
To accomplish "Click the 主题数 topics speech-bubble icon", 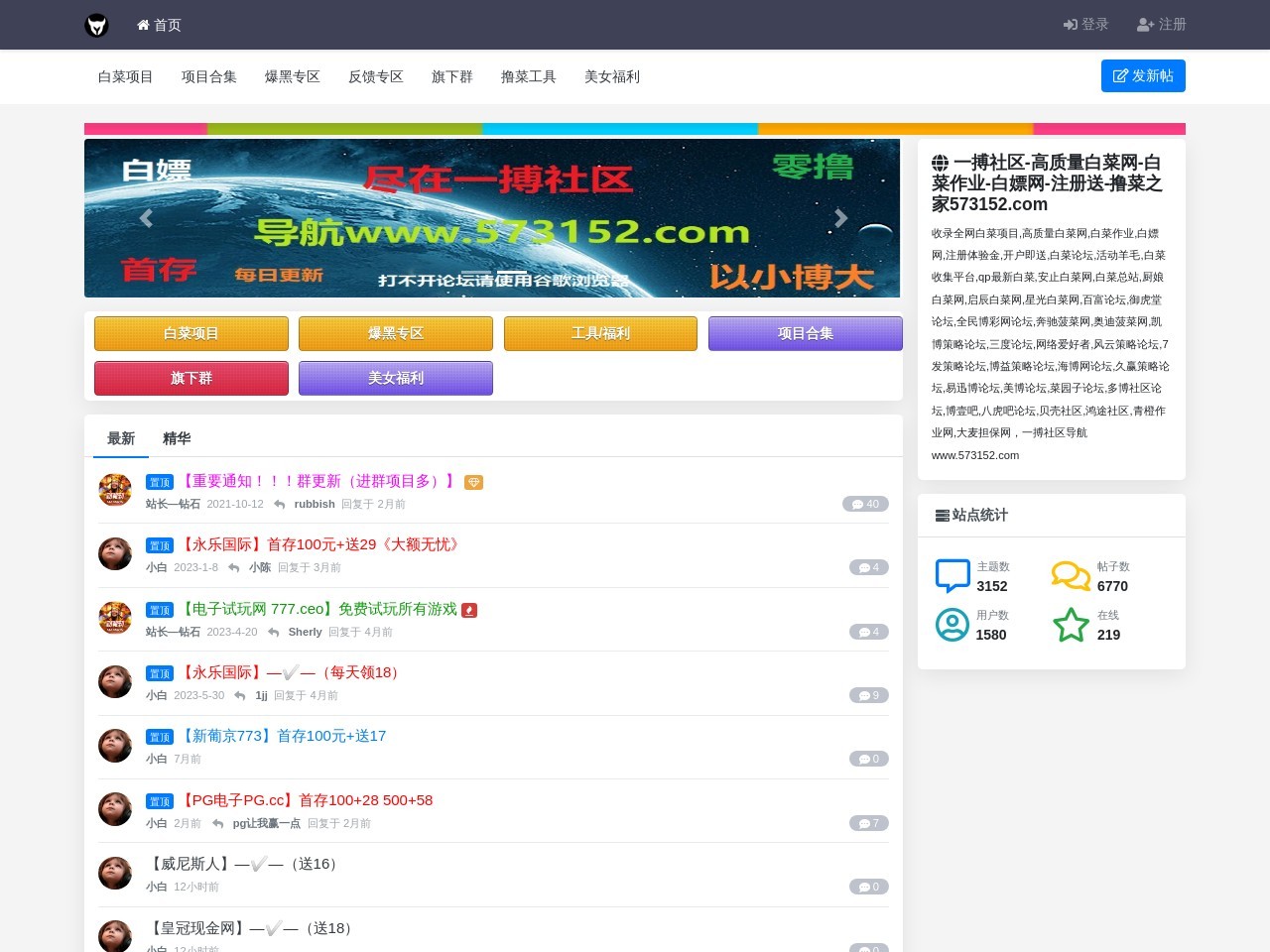I will tap(952, 575).
